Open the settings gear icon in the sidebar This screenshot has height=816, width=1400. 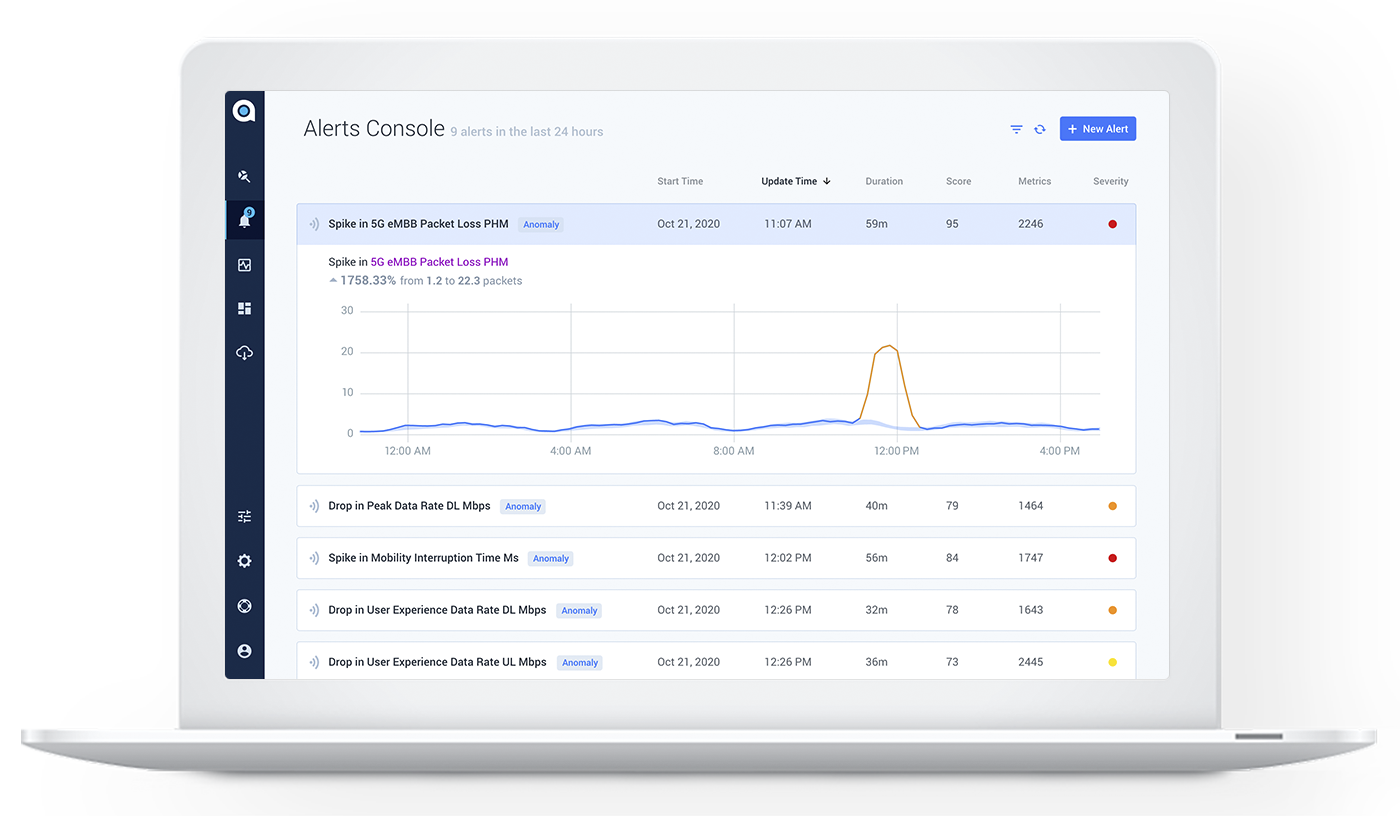coord(244,561)
